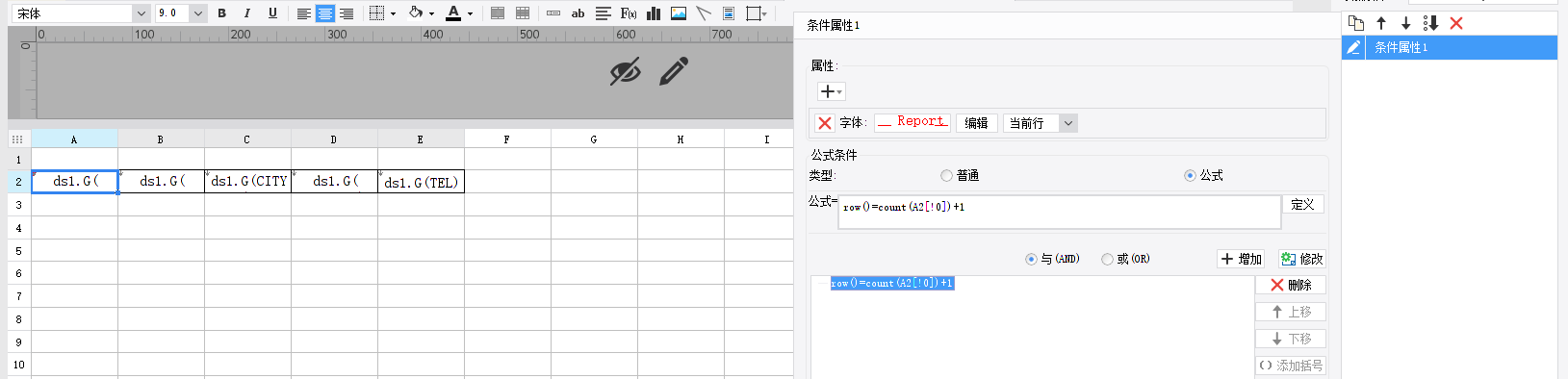1568x379 pixels.
Task: Align cell text left
Action: (x=304, y=13)
